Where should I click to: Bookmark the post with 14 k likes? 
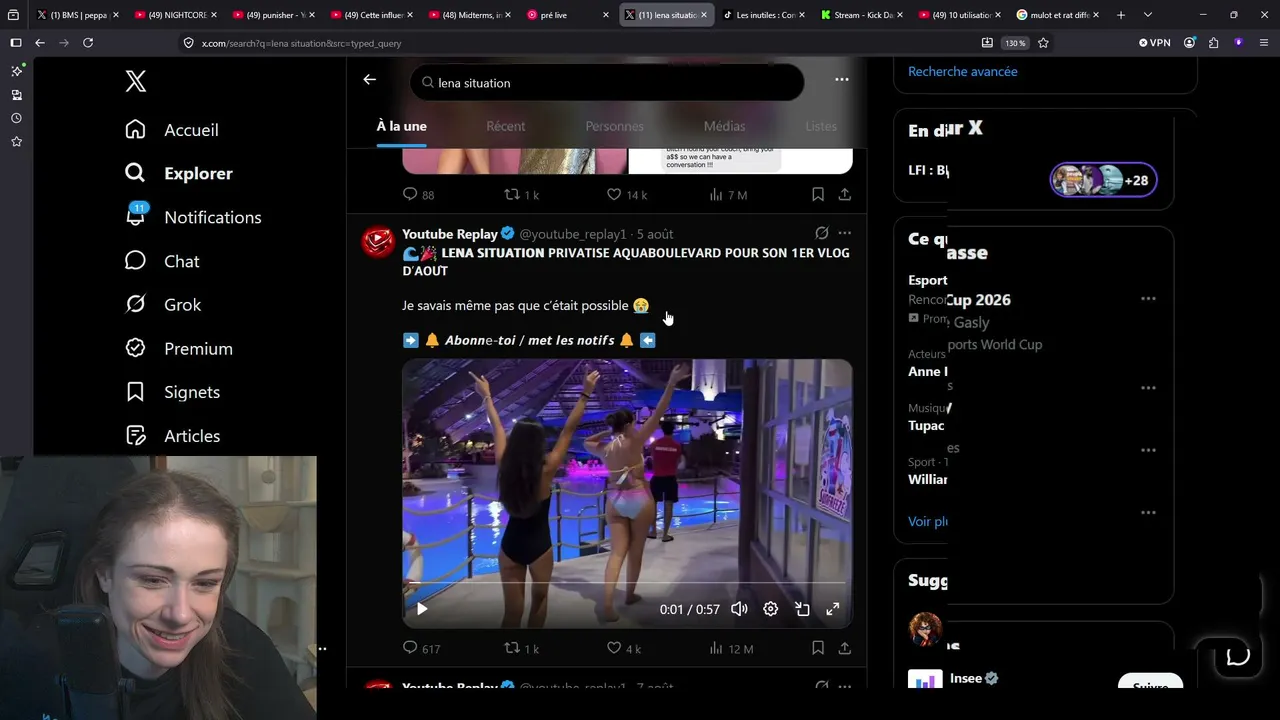pos(818,194)
